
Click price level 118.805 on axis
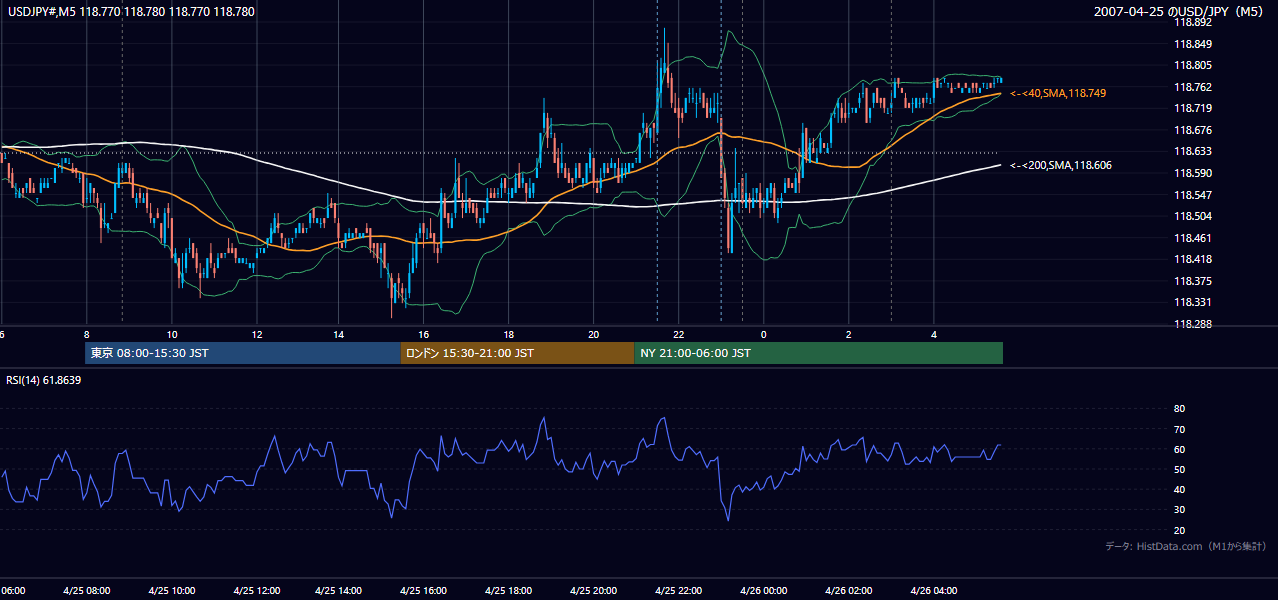pos(1192,65)
